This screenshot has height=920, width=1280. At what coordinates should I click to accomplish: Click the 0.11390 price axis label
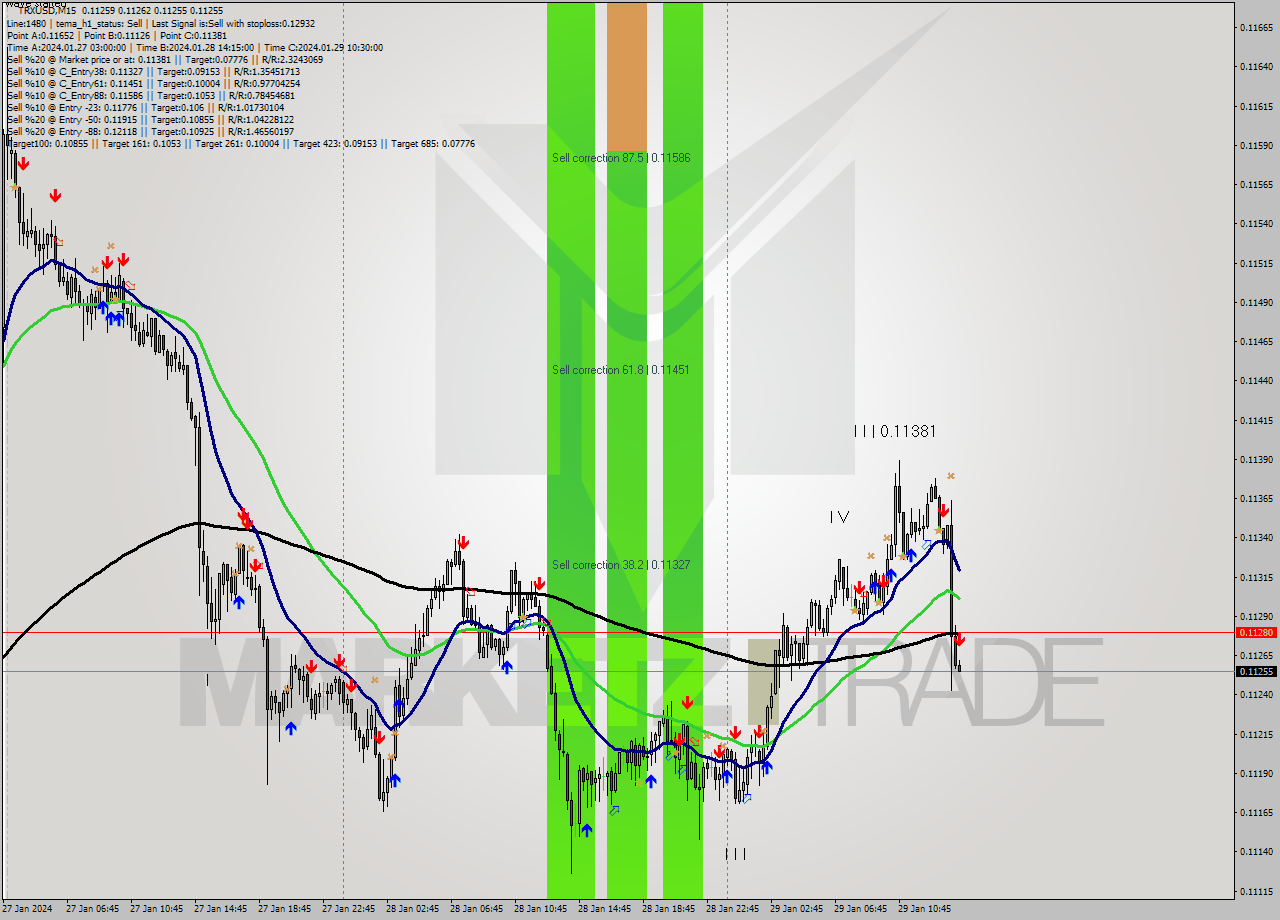pyautogui.click(x=1256, y=459)
